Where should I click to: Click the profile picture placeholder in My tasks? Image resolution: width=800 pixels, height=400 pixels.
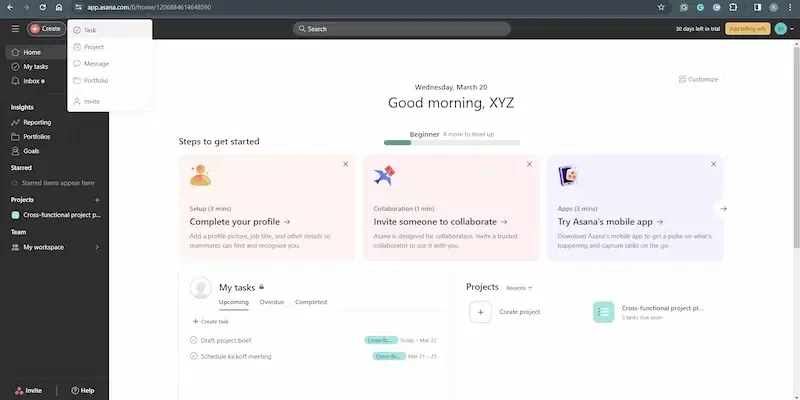click(x=201, y=288)
